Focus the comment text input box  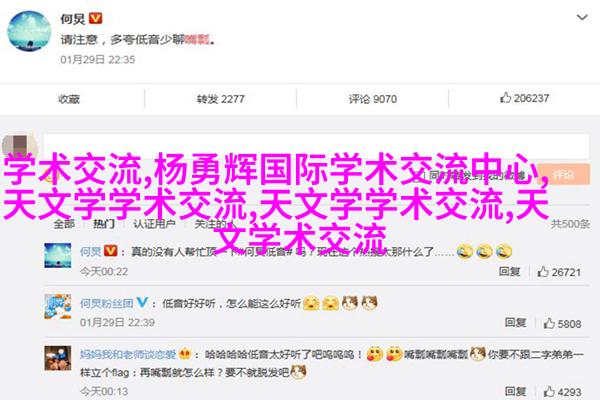point(316,146)
